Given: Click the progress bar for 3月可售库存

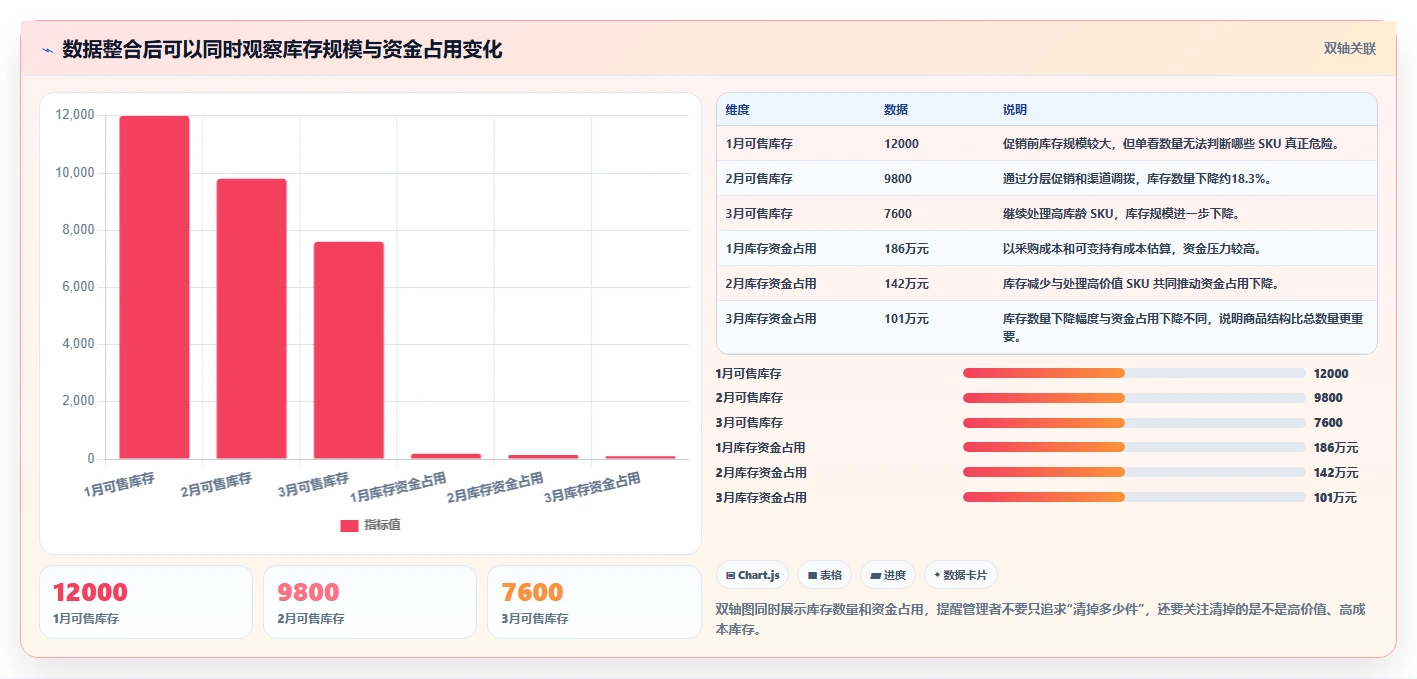Looking at the screenshot, I should coord(1134,423).
